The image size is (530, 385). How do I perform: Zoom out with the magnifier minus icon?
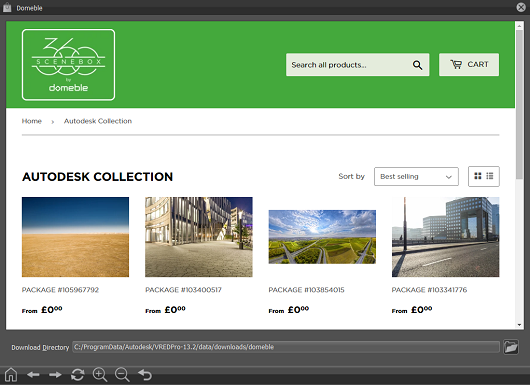122,375
